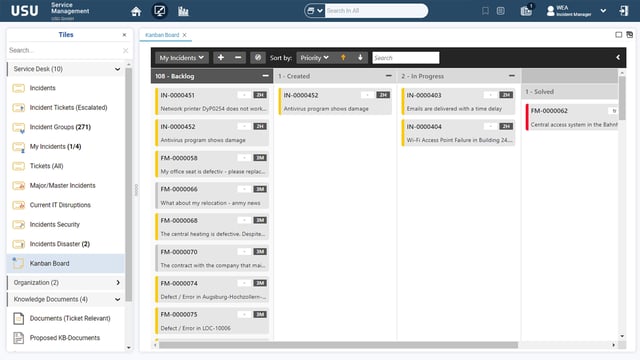Open the search scope dropdown in header
This screenshot has width=640, height=360.
(314, 11)
